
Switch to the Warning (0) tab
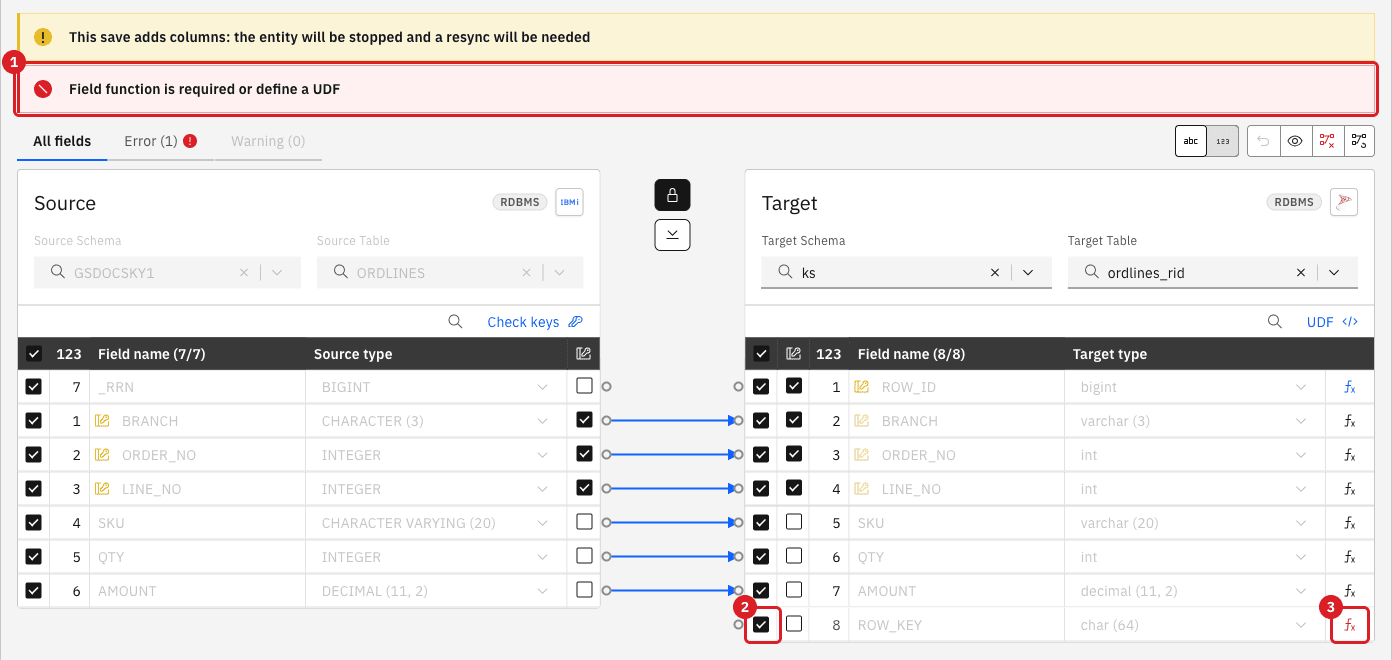[268, 141]
